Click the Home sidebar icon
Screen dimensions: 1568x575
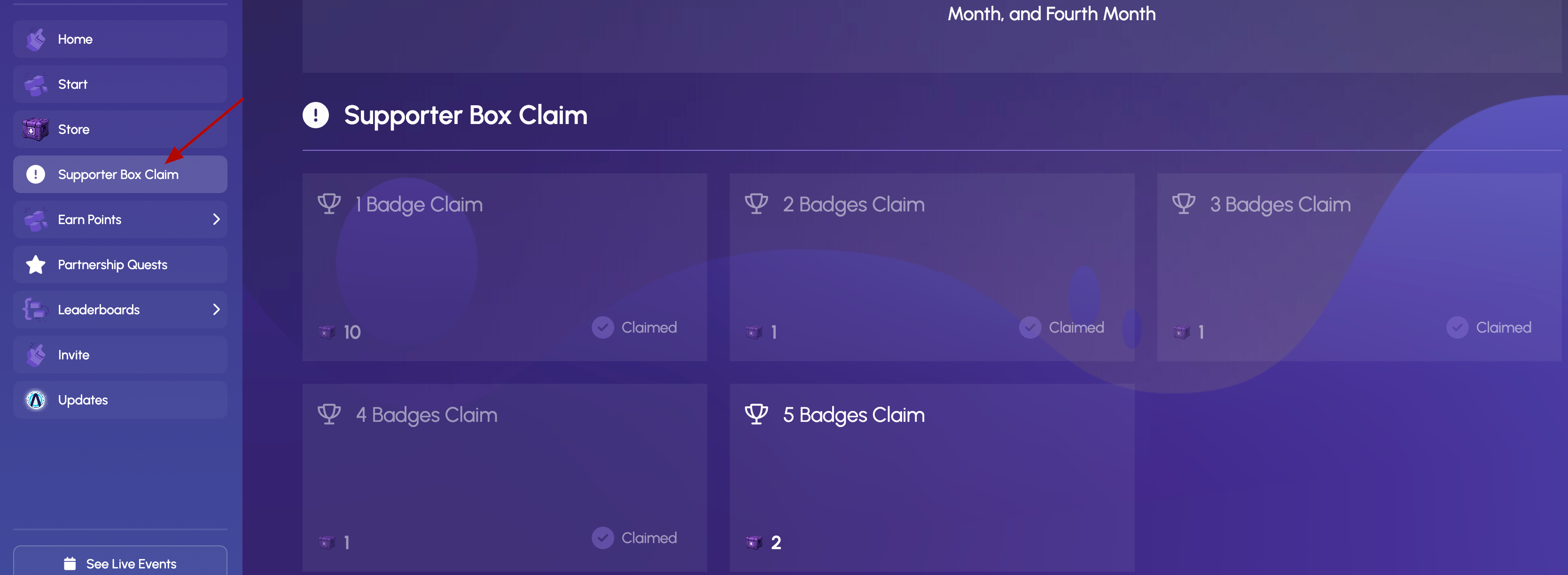tap(36, 39)
